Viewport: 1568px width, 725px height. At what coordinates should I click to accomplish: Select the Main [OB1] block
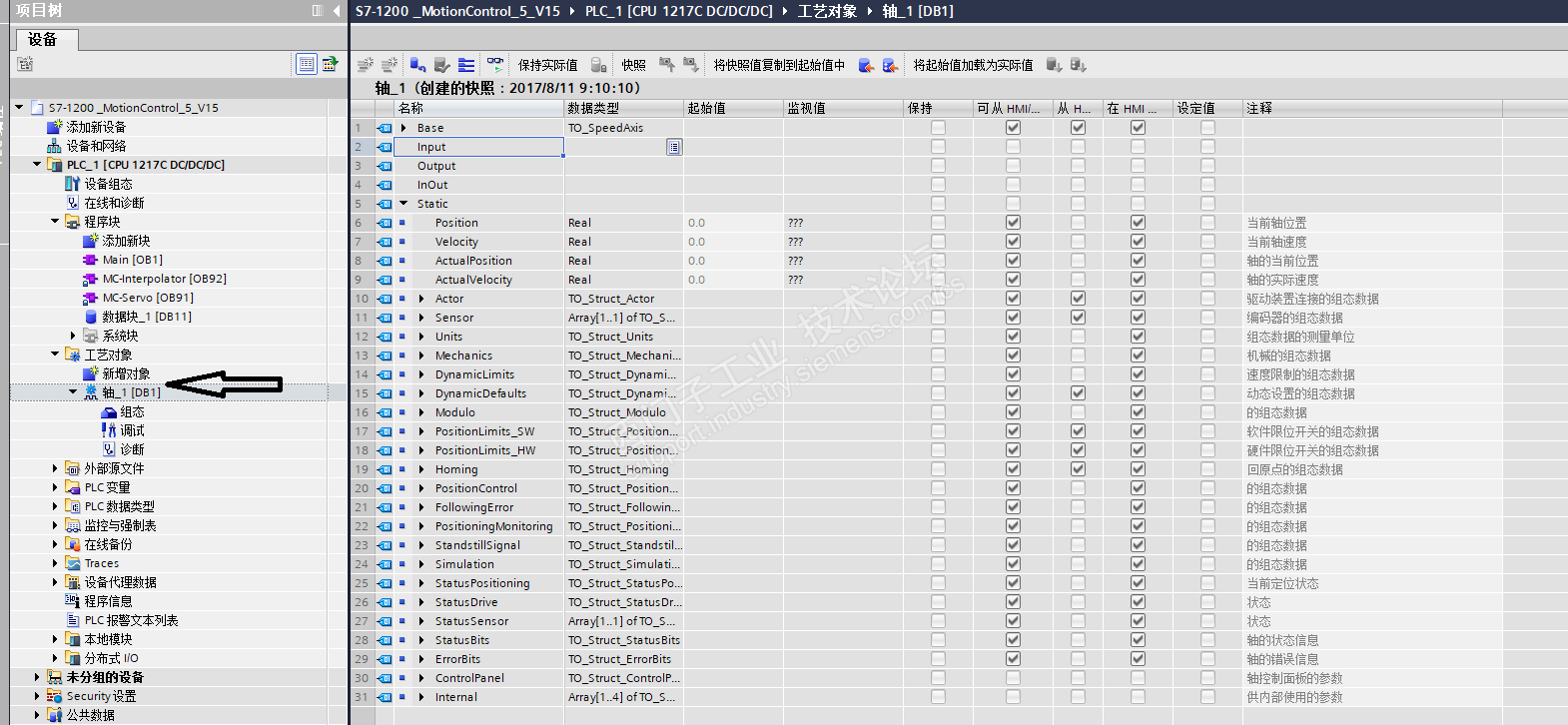132,260
